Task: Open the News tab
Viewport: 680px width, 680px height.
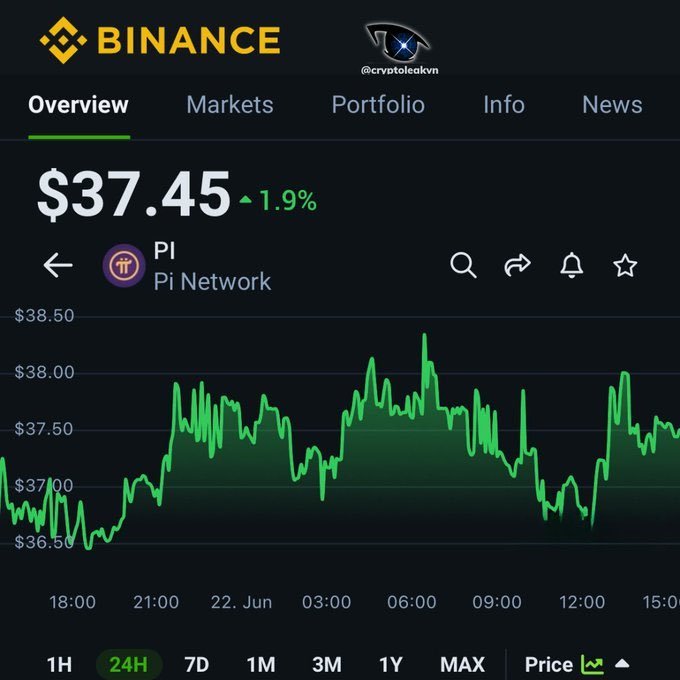Action: (612, 105)
